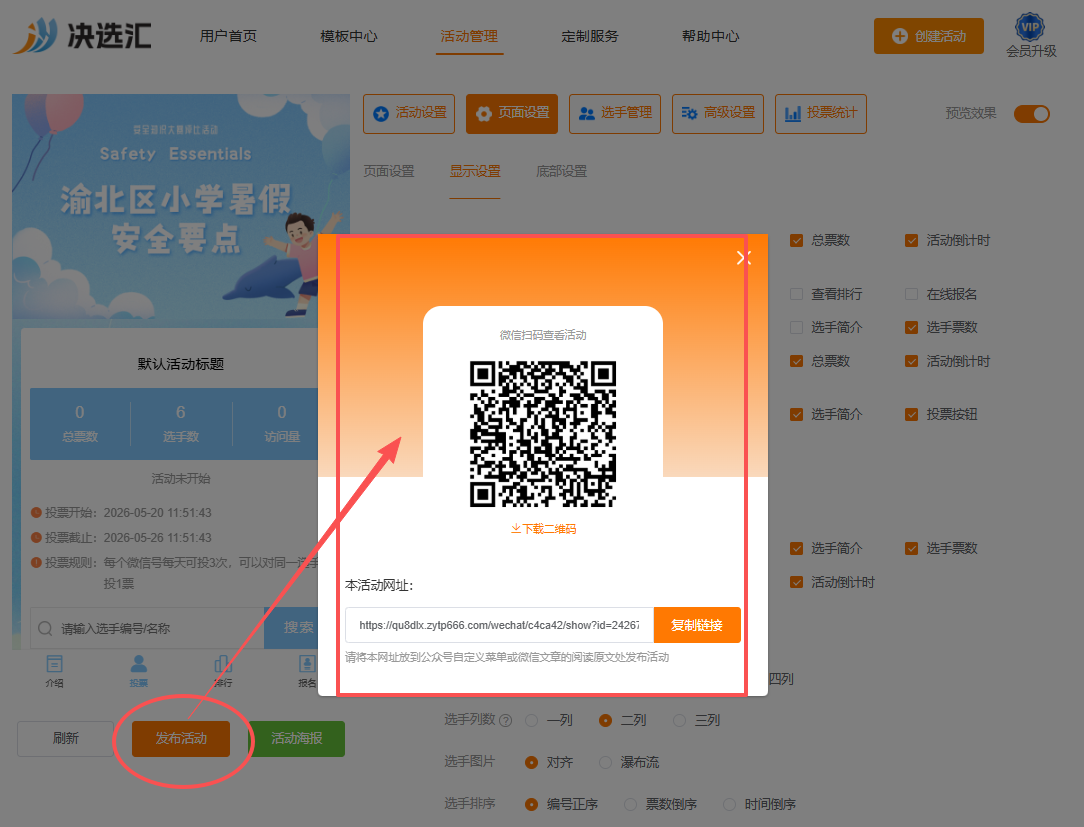
Task: Check the 查看排行 checkbox
Action: pyautogui.click(x=796, y=294)
